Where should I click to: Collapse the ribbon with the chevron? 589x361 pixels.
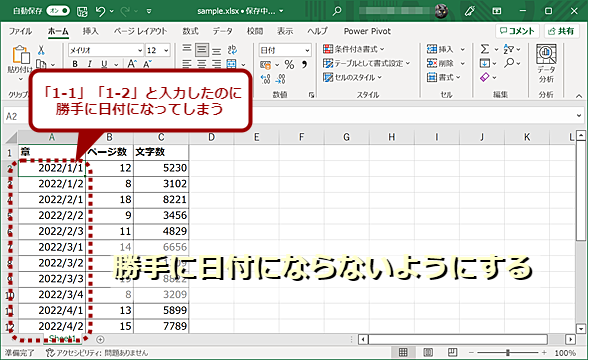coord(579,96)
